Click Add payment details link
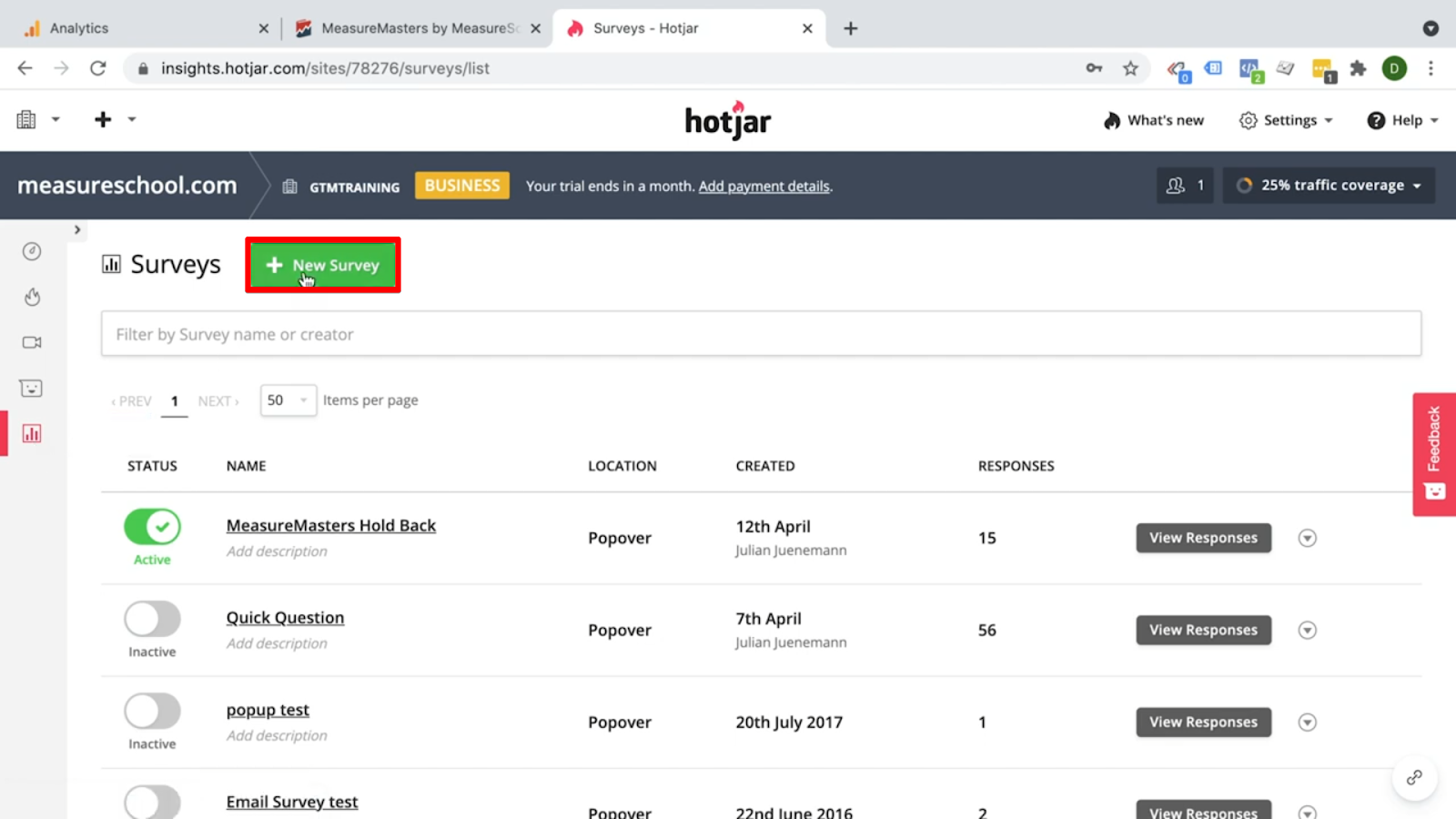The height and width of the screenshot is (819, 1456). [x=764, y=186]
